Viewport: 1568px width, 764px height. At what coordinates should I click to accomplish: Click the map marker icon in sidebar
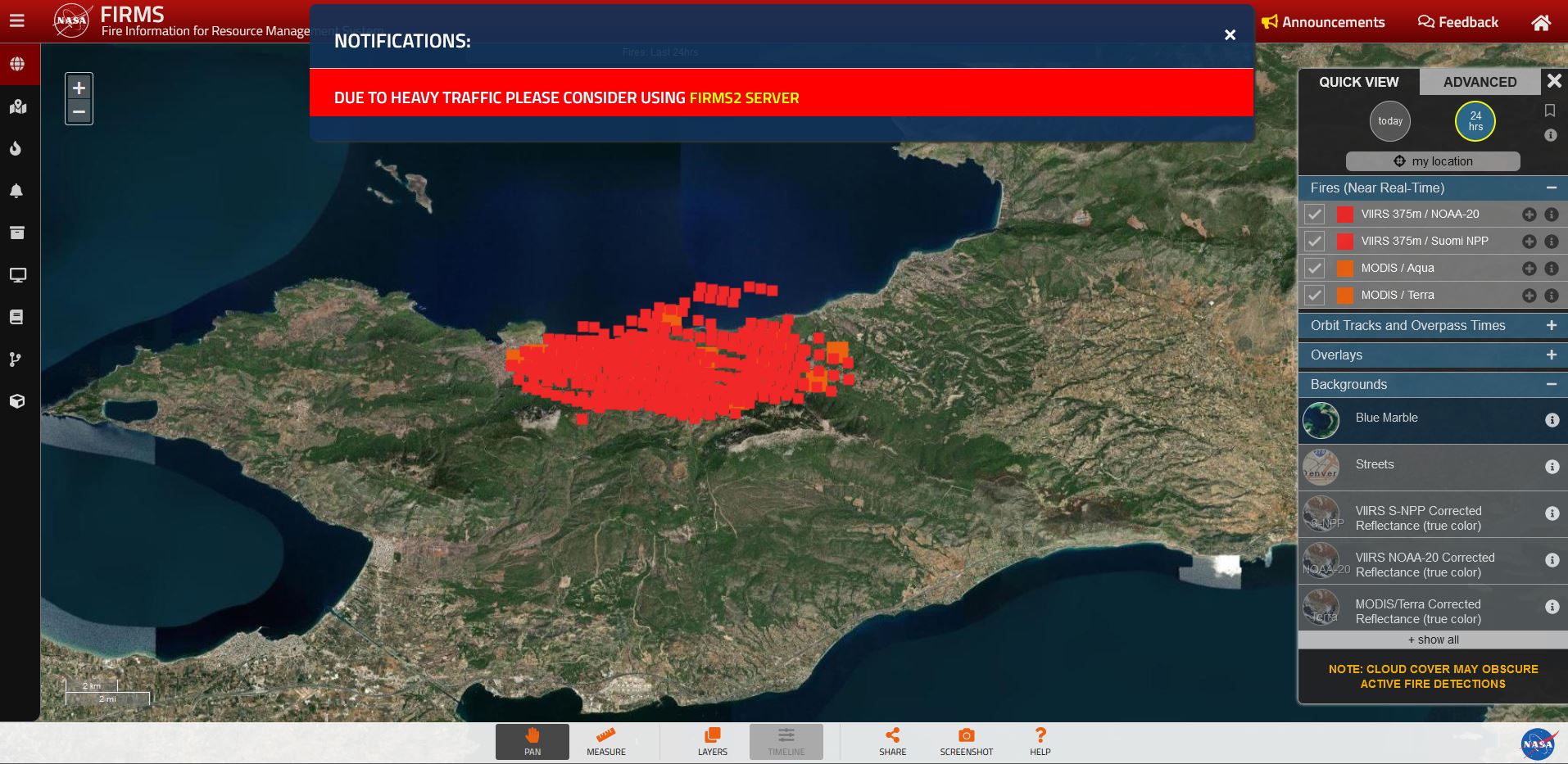(17, 106)
